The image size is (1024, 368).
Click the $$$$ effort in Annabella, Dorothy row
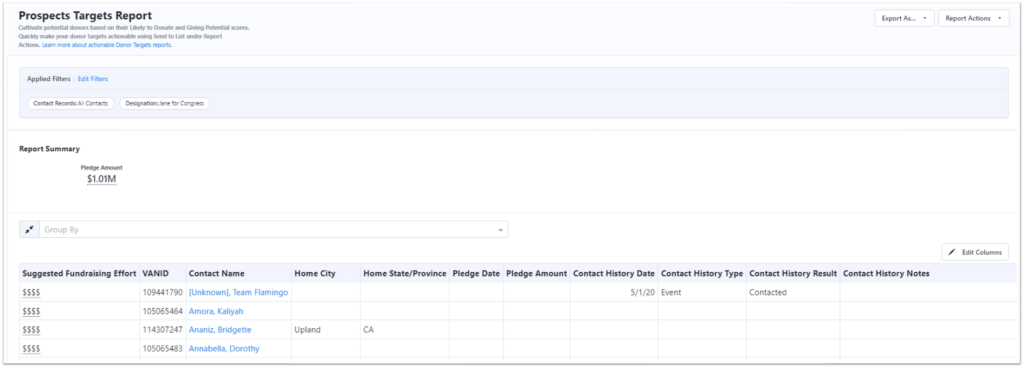(31, 348)
